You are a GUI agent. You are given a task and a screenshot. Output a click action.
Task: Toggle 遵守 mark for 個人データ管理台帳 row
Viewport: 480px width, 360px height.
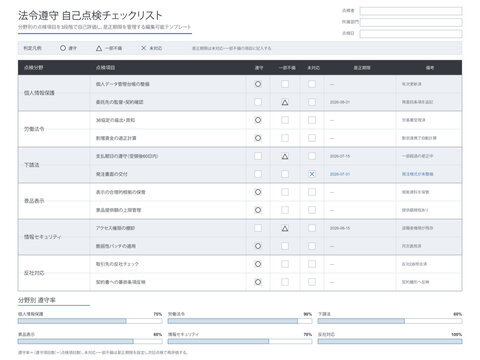pyautogui.click(x=258, y=84)
